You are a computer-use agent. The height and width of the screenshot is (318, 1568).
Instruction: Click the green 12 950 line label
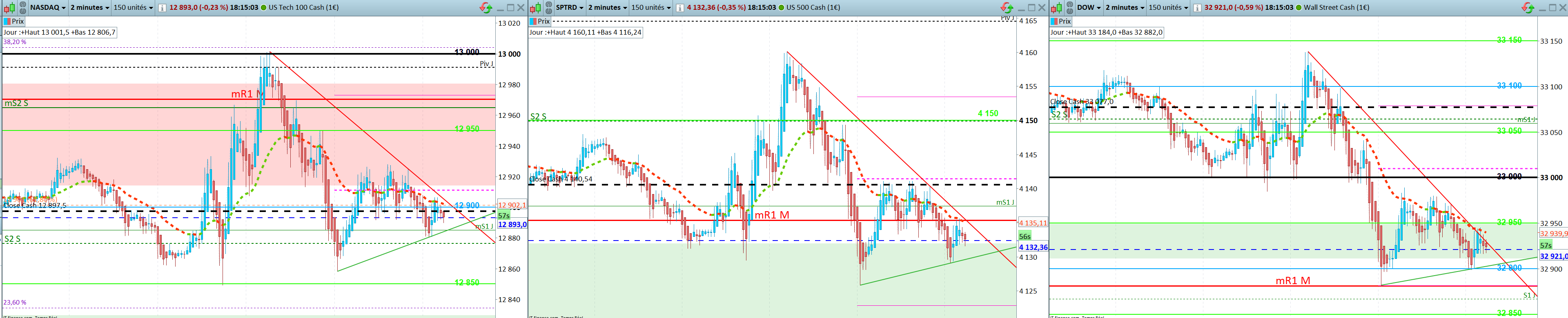(467, 129)
